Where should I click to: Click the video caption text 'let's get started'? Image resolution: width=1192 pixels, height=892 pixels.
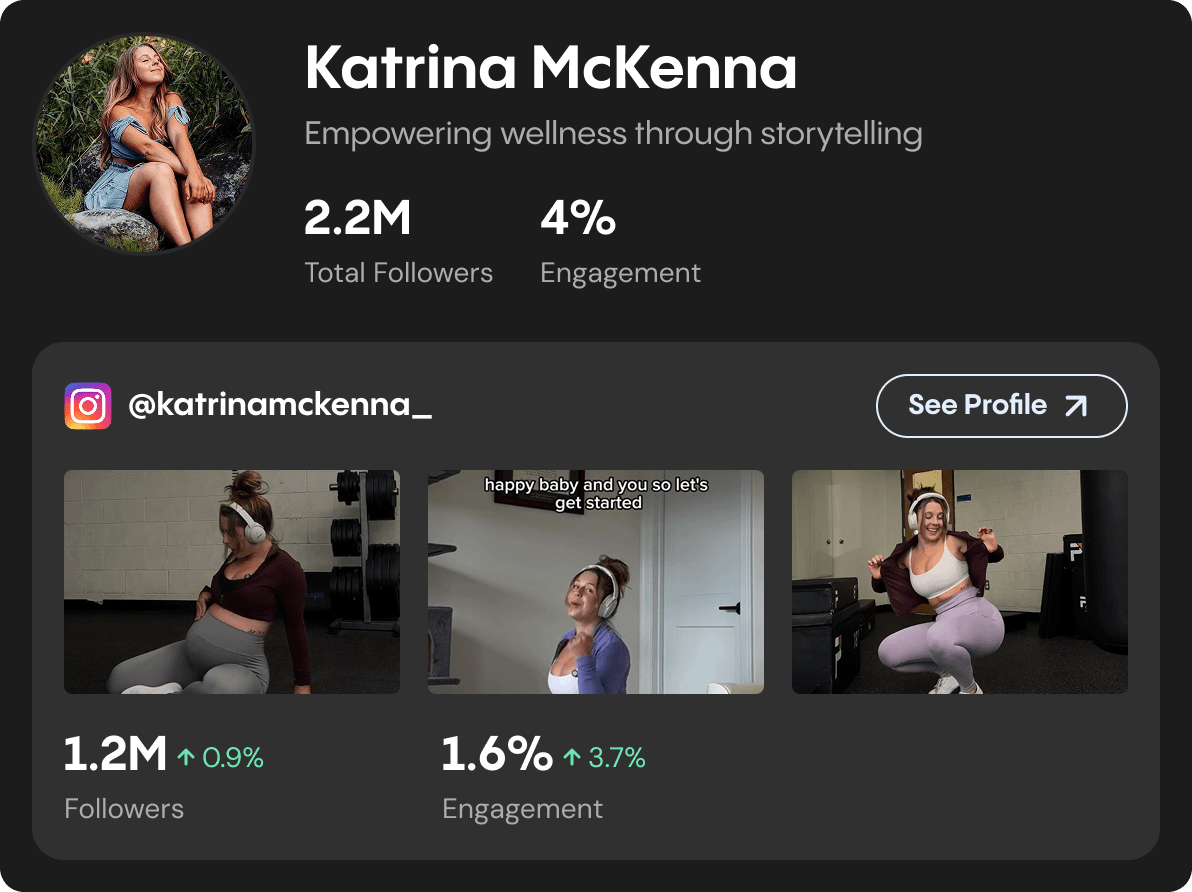[630, 494]
